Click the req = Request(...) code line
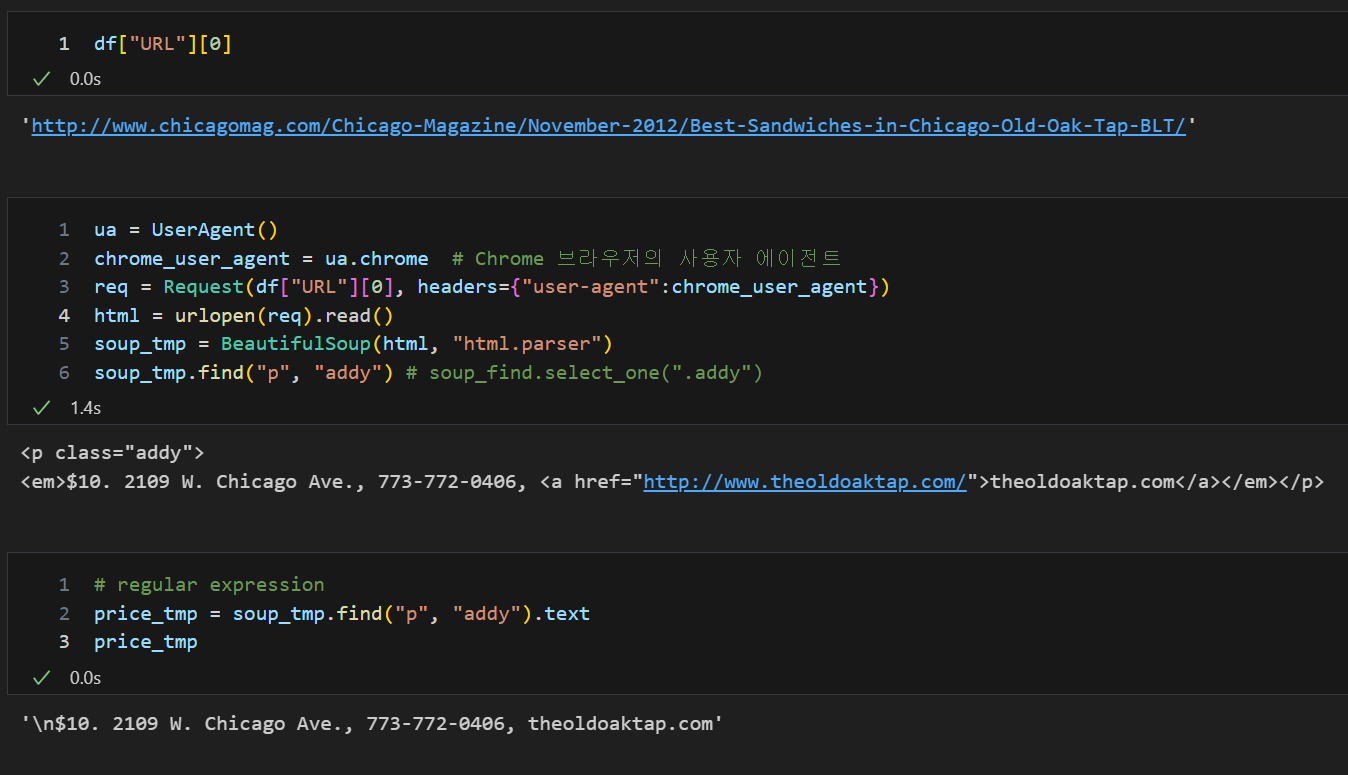The image size is (1348, 775). tap(492, 287)
